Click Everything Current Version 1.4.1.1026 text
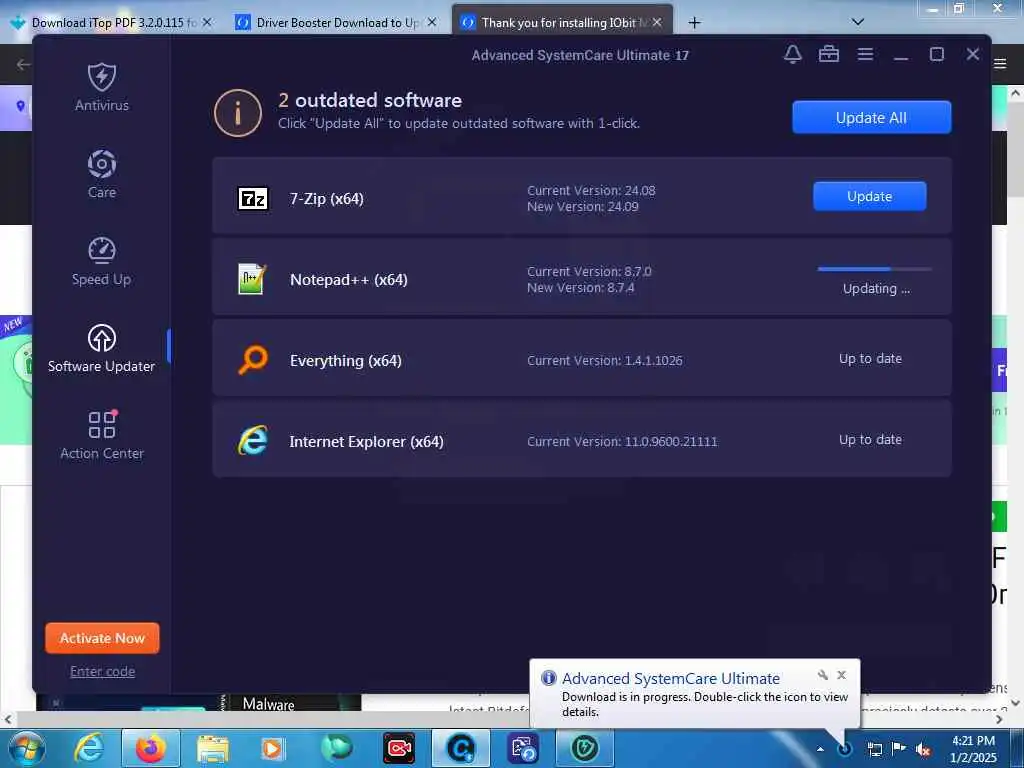The image size is (1024, 768). coord(605,360)
